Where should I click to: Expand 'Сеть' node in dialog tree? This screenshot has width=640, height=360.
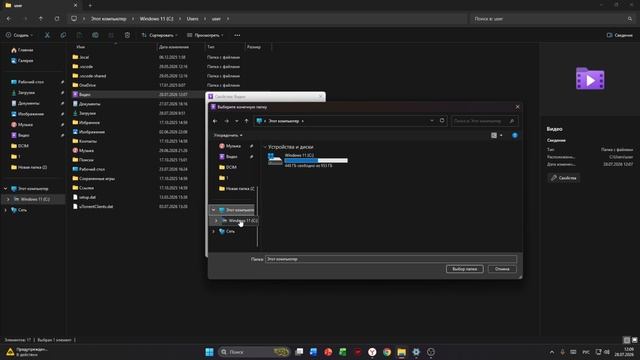tap(213, 231)
